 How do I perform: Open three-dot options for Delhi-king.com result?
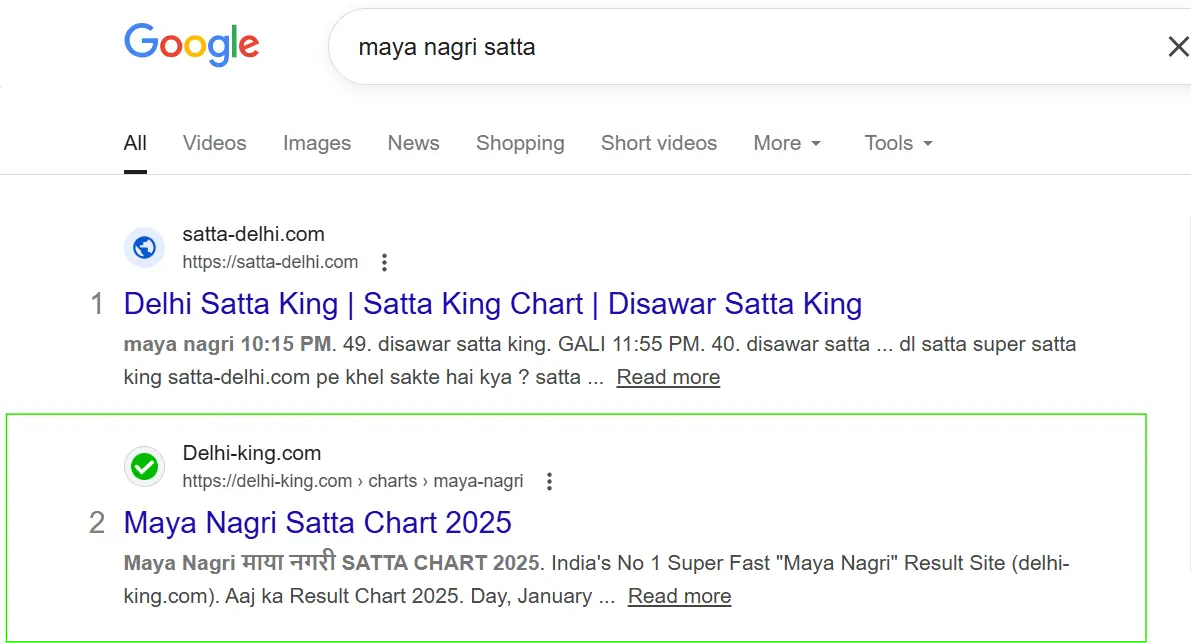[x=549, y=482]
